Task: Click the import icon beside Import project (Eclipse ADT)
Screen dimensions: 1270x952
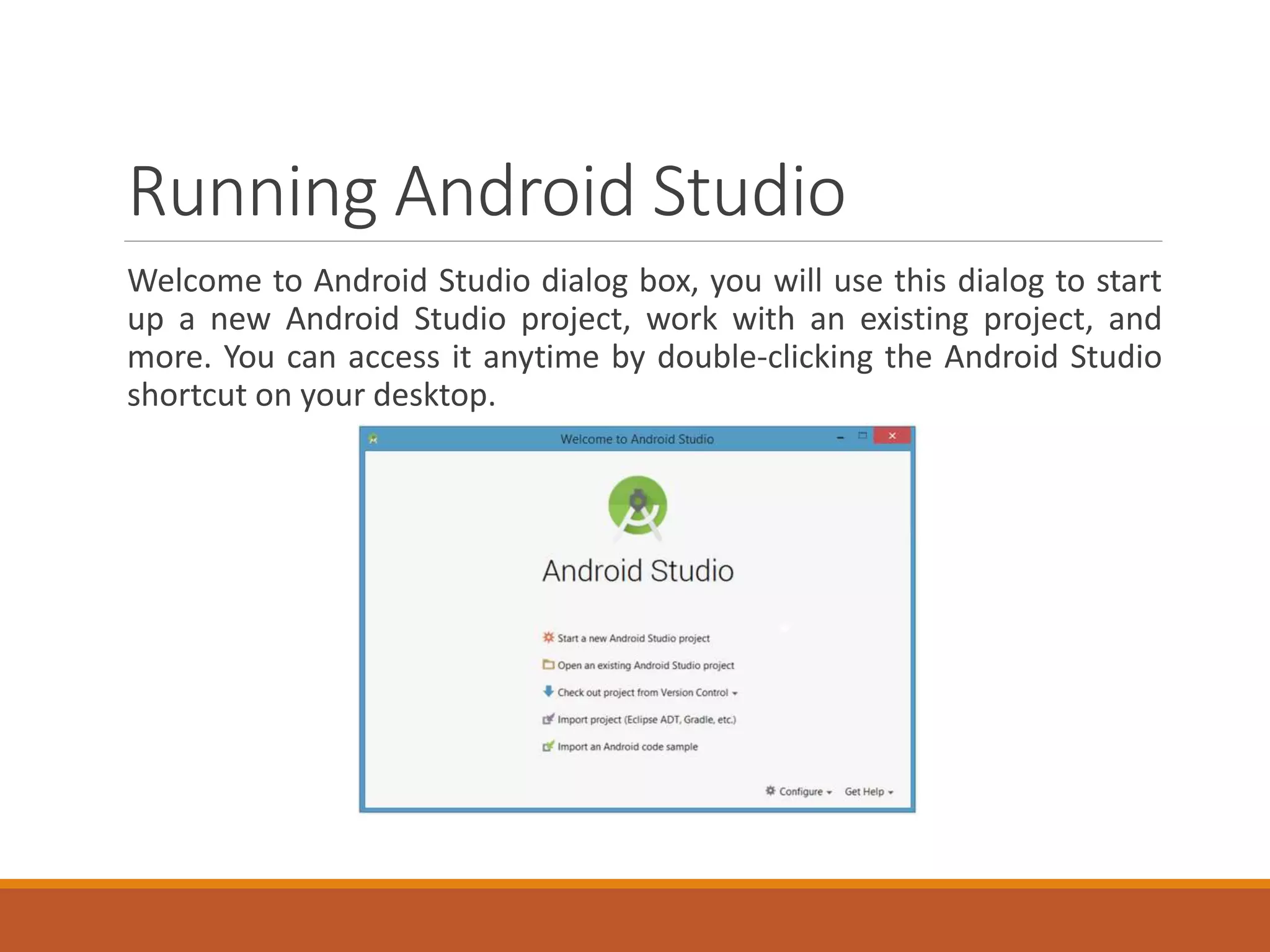Action: (548, 719)
